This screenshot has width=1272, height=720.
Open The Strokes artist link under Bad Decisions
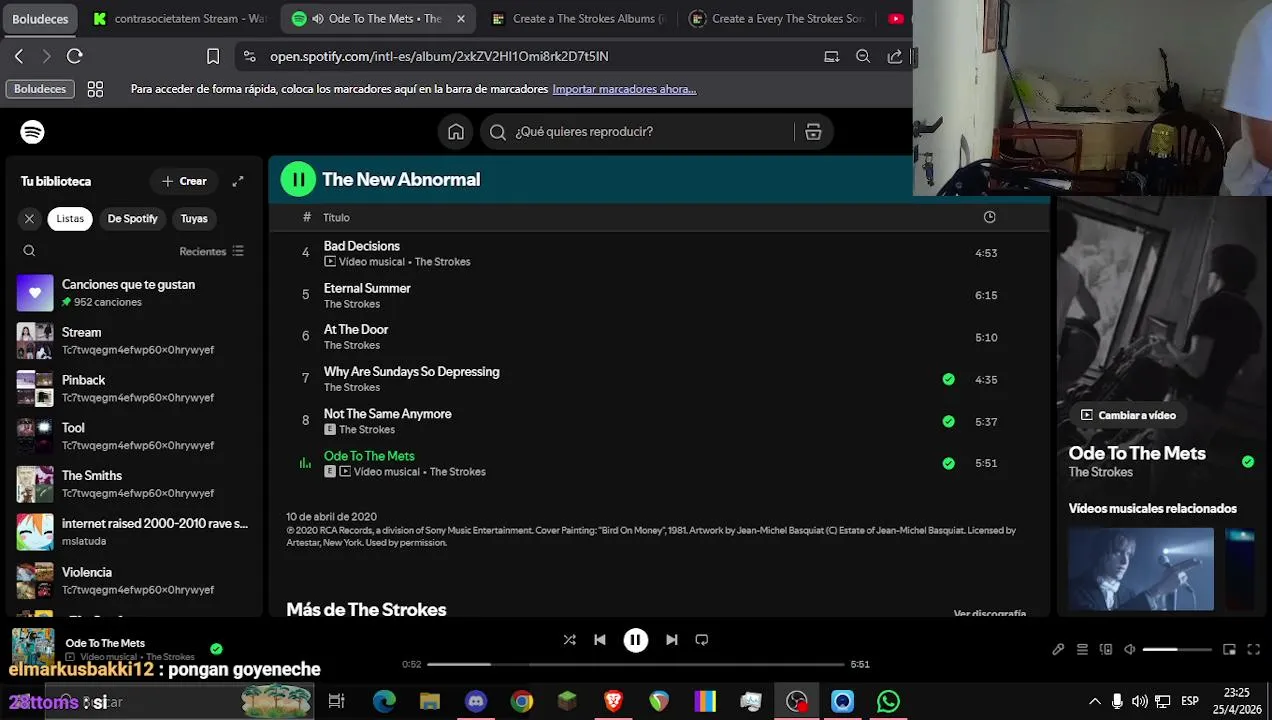tap(442, 262)
